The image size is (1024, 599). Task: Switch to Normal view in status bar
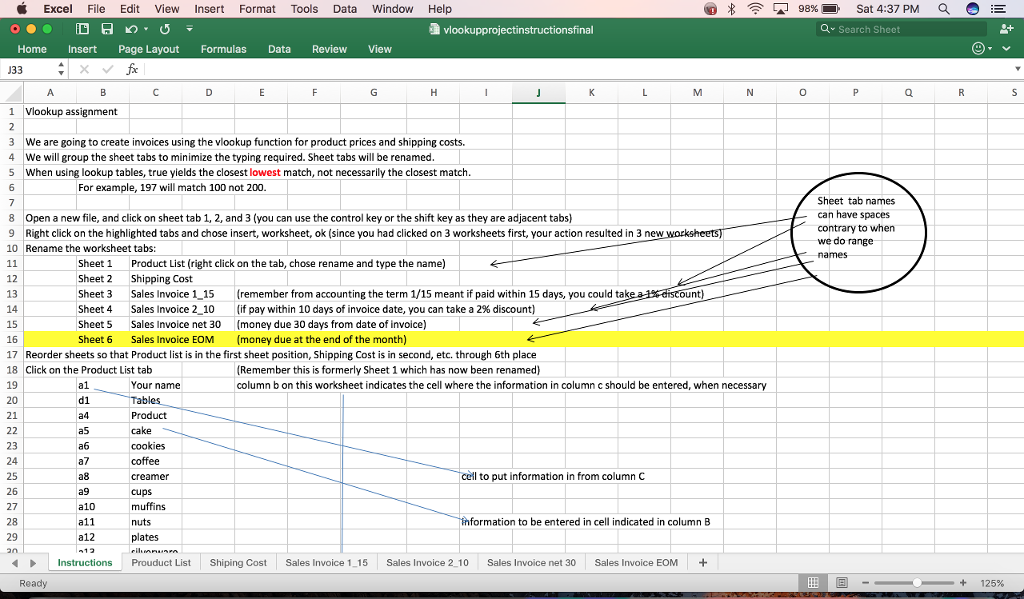815,583
